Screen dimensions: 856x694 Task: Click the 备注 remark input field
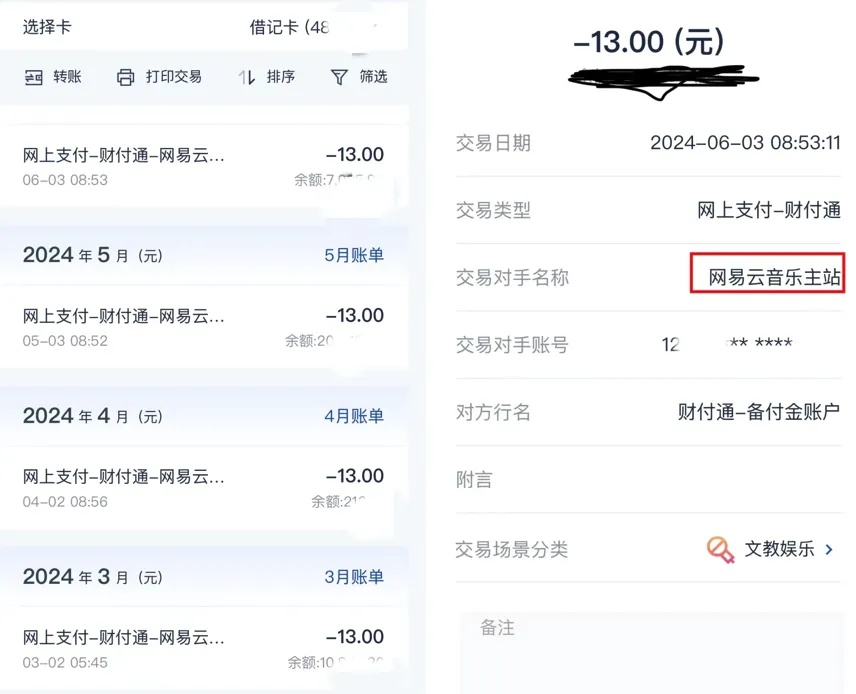pos(650,650)
